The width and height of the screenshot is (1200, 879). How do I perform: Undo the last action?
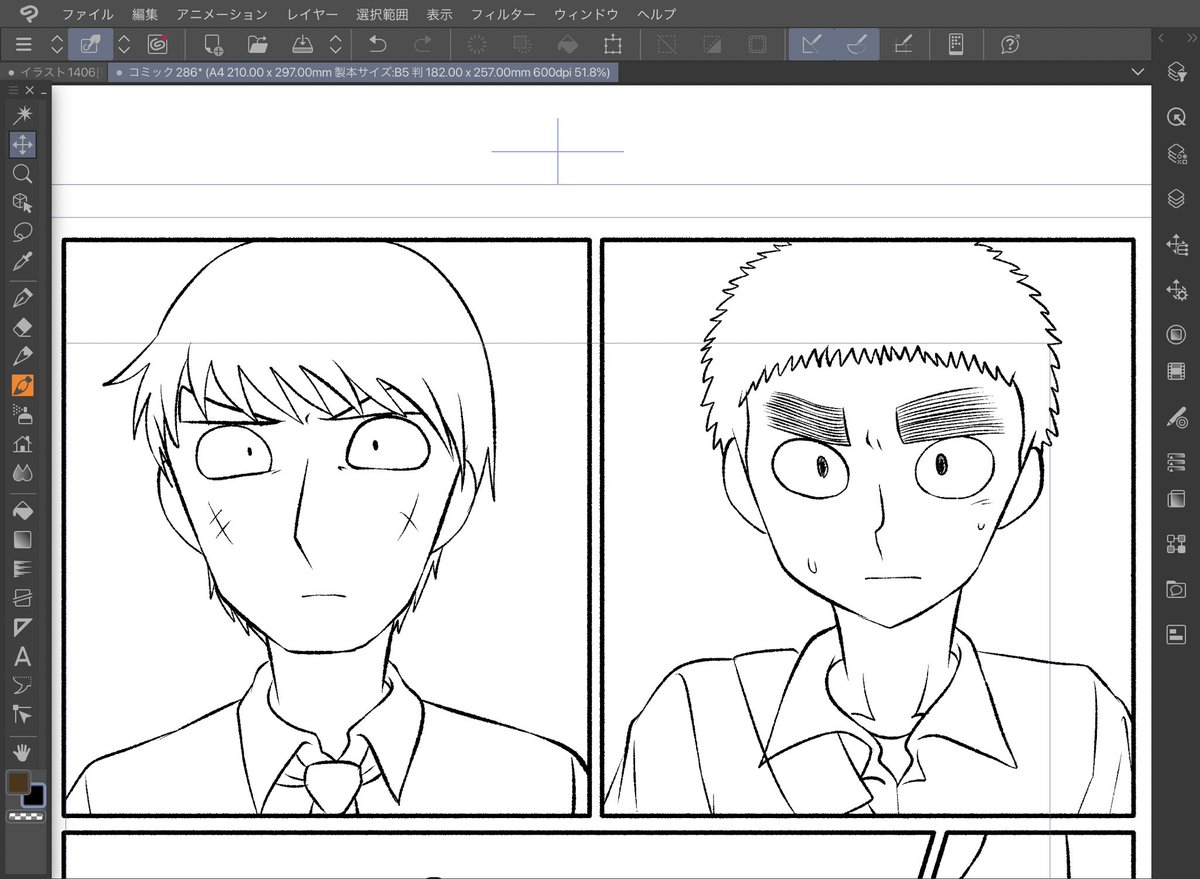click(x=377, y=44)
